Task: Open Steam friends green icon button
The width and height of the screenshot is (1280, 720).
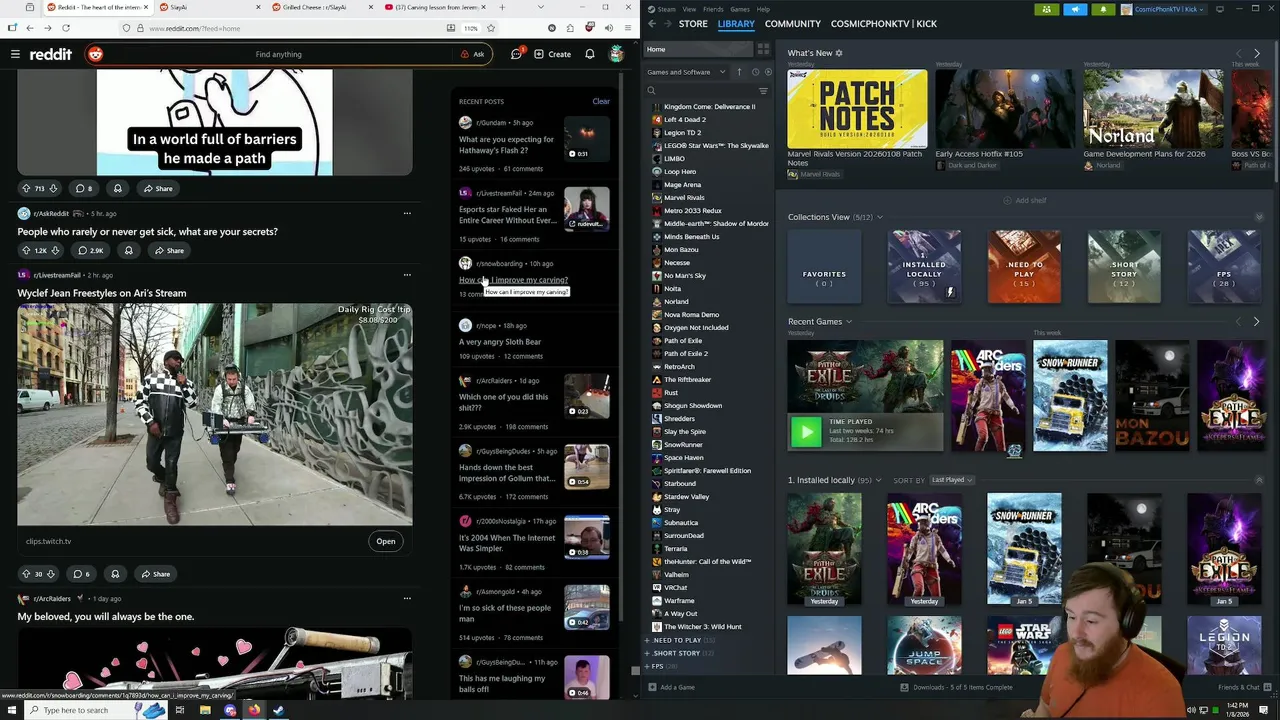Action: 1047,9
